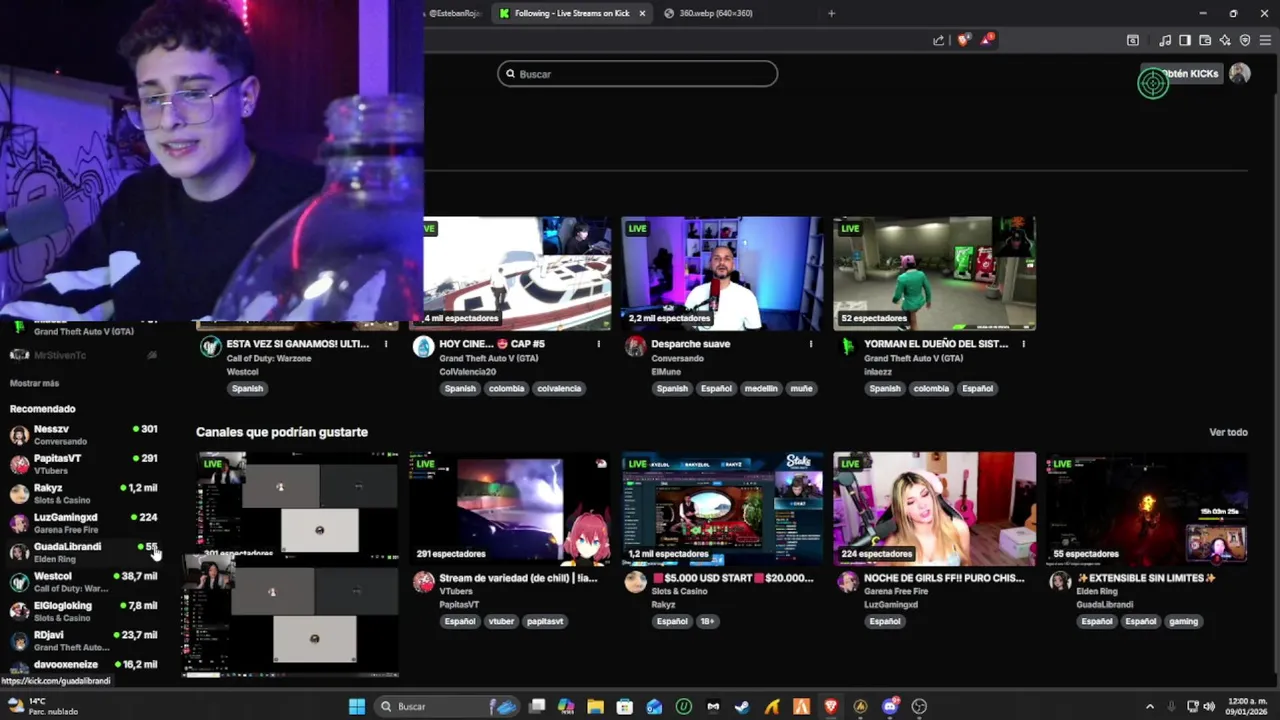1280x720 pixels.
Task: Open MrStivenTc in the followed sidebar
Action: (84, 355)
